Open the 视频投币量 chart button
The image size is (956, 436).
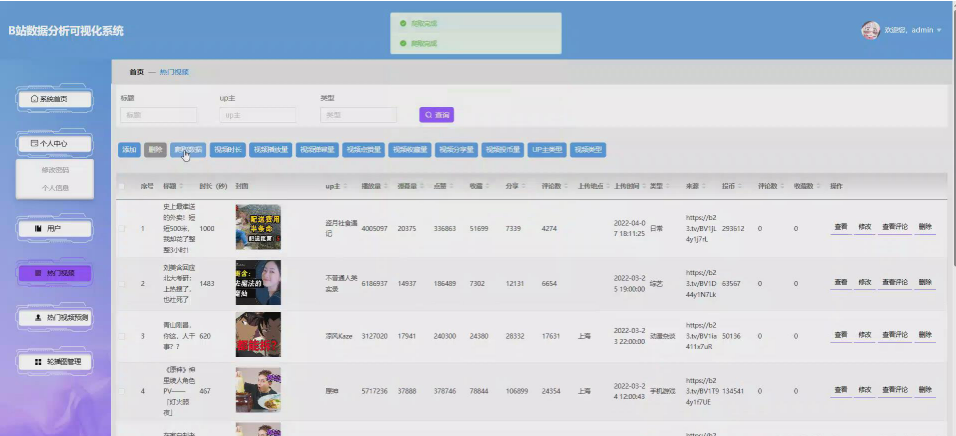tap(502, 150)
